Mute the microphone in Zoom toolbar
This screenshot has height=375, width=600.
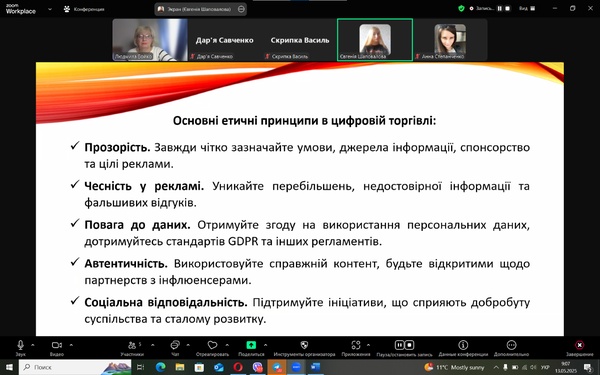click(20, 347)
